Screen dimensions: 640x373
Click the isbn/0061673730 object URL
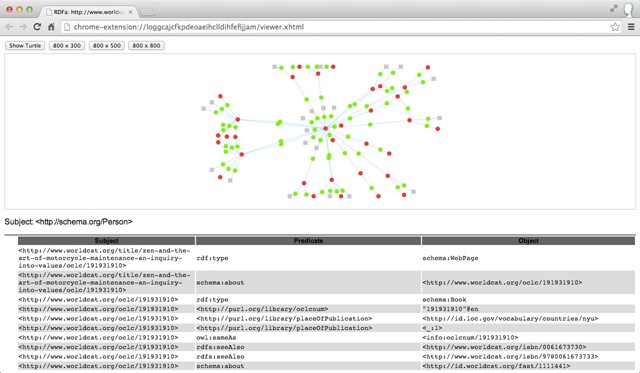tap(504, 347)
